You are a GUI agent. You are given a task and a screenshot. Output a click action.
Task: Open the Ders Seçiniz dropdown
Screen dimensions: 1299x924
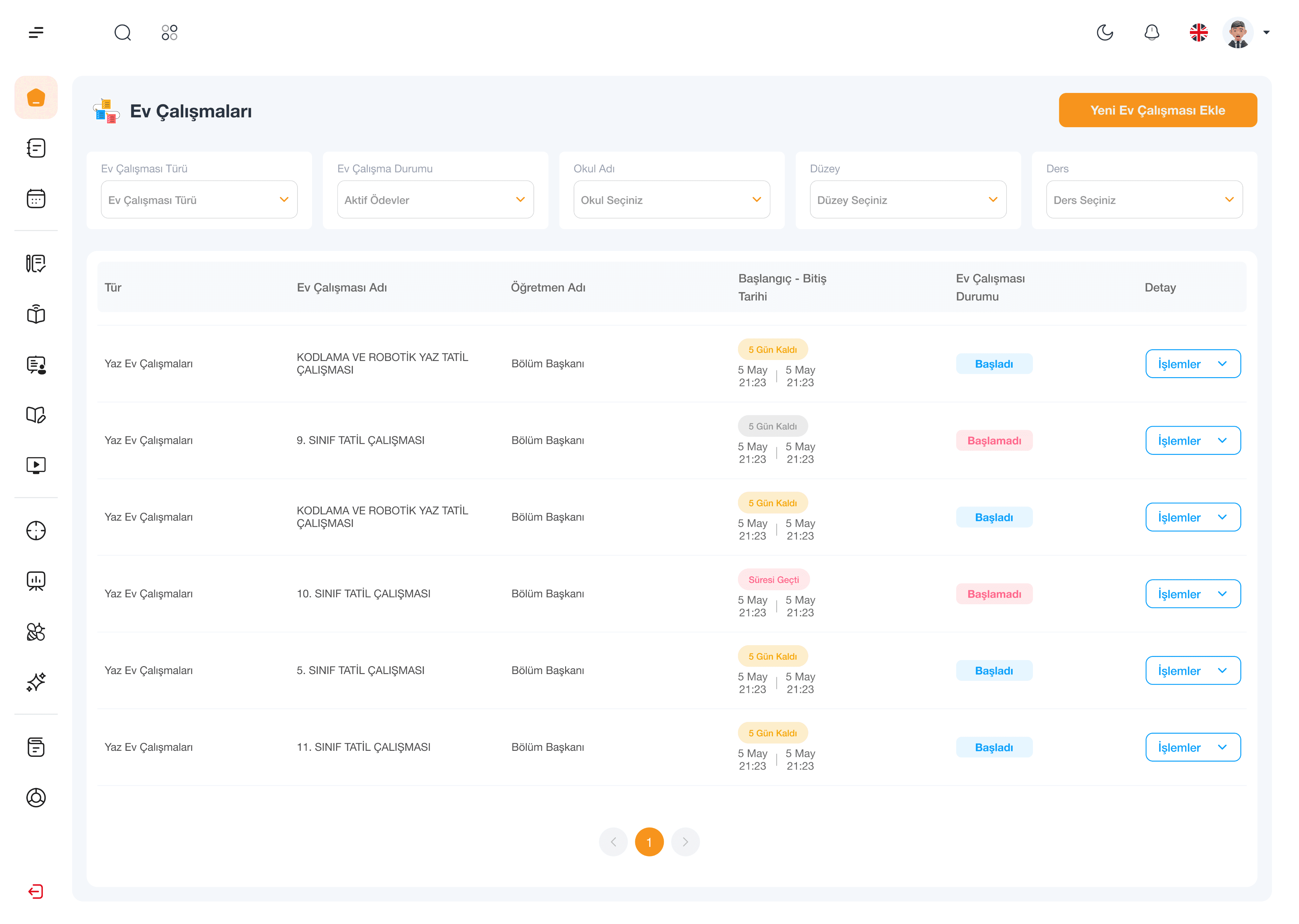click(x=1144, y=200)
